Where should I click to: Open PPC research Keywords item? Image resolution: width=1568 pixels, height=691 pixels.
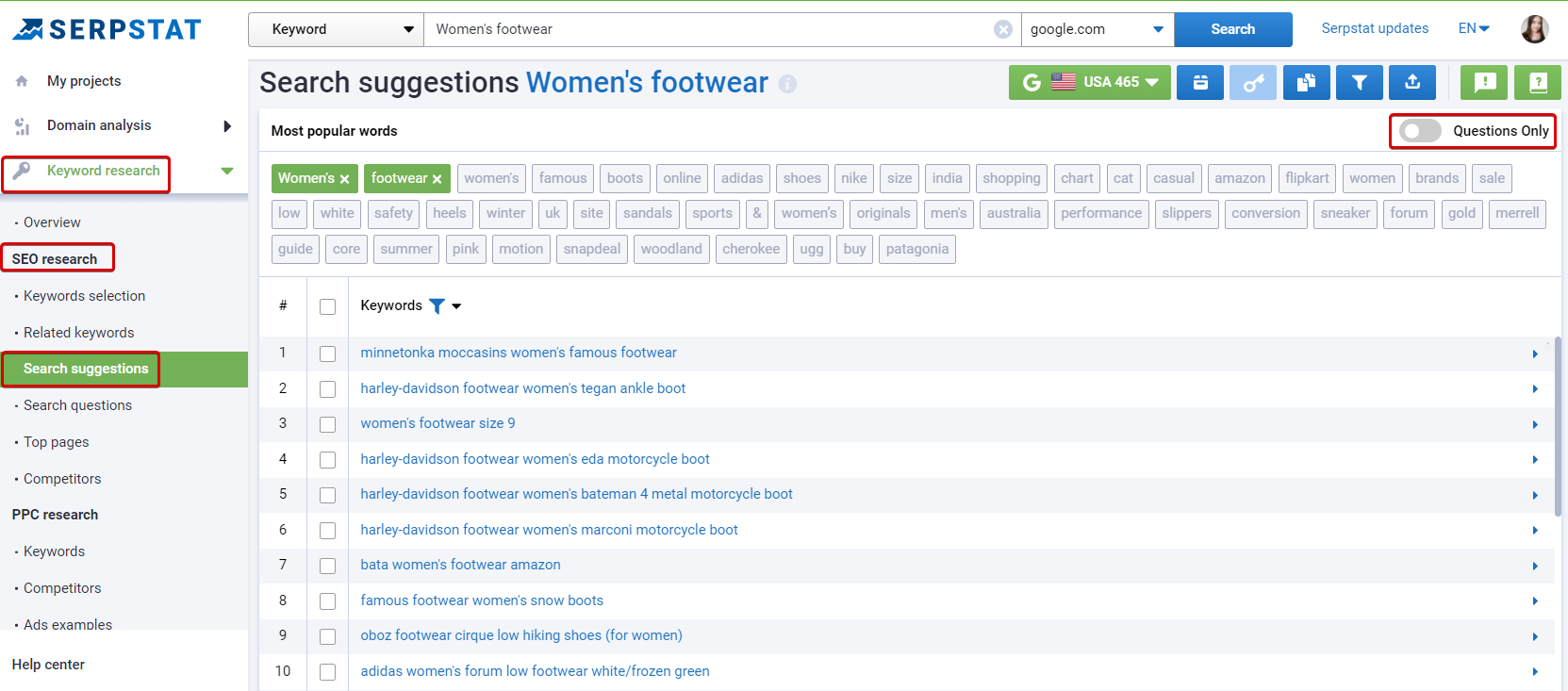point(54,551)
